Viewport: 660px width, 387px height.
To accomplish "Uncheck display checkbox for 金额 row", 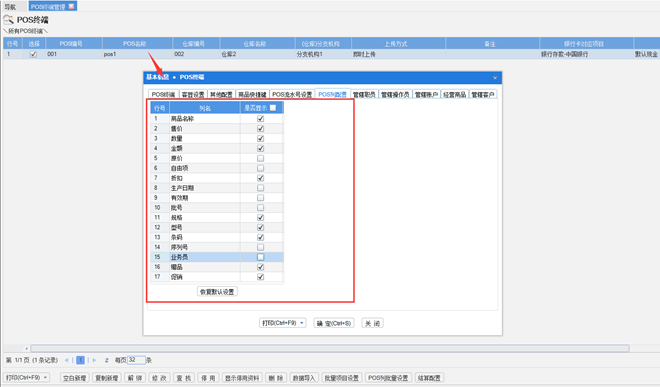I will (x=261, y=148).
